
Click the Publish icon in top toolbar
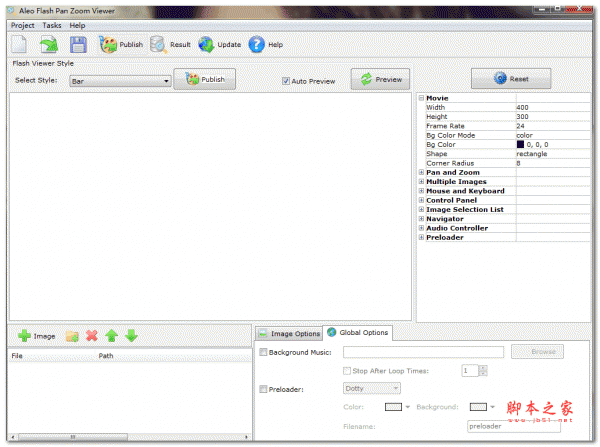[108, 44]
